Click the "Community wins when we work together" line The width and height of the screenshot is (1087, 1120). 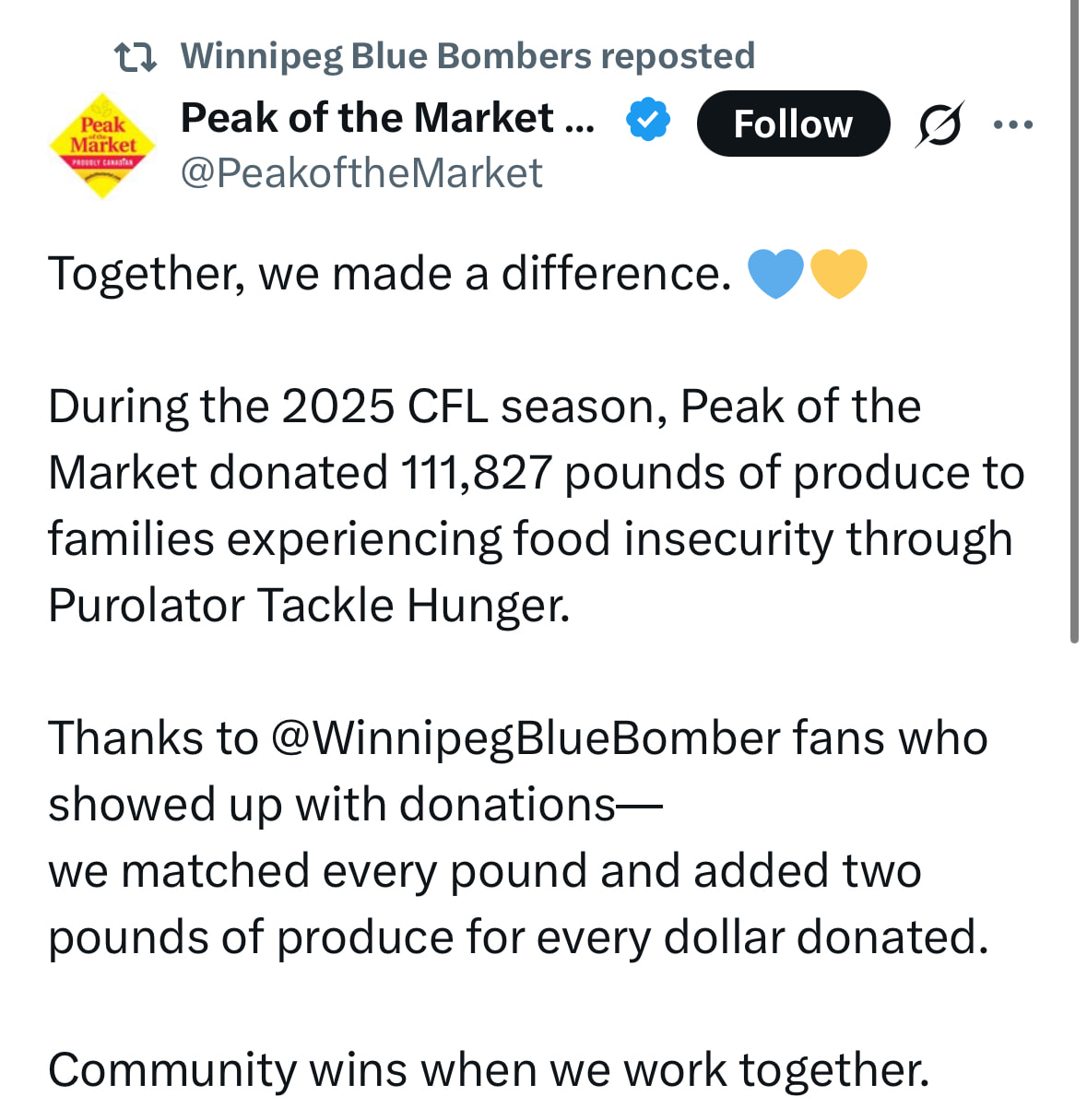[x=489, y=1070]
